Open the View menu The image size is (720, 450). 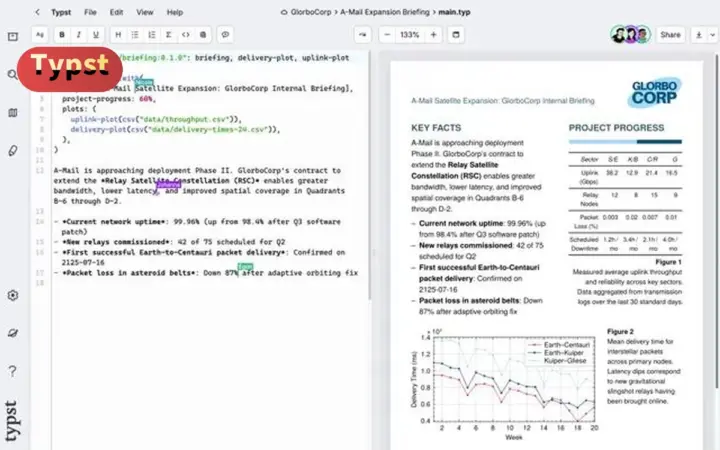tap(145, 12)
